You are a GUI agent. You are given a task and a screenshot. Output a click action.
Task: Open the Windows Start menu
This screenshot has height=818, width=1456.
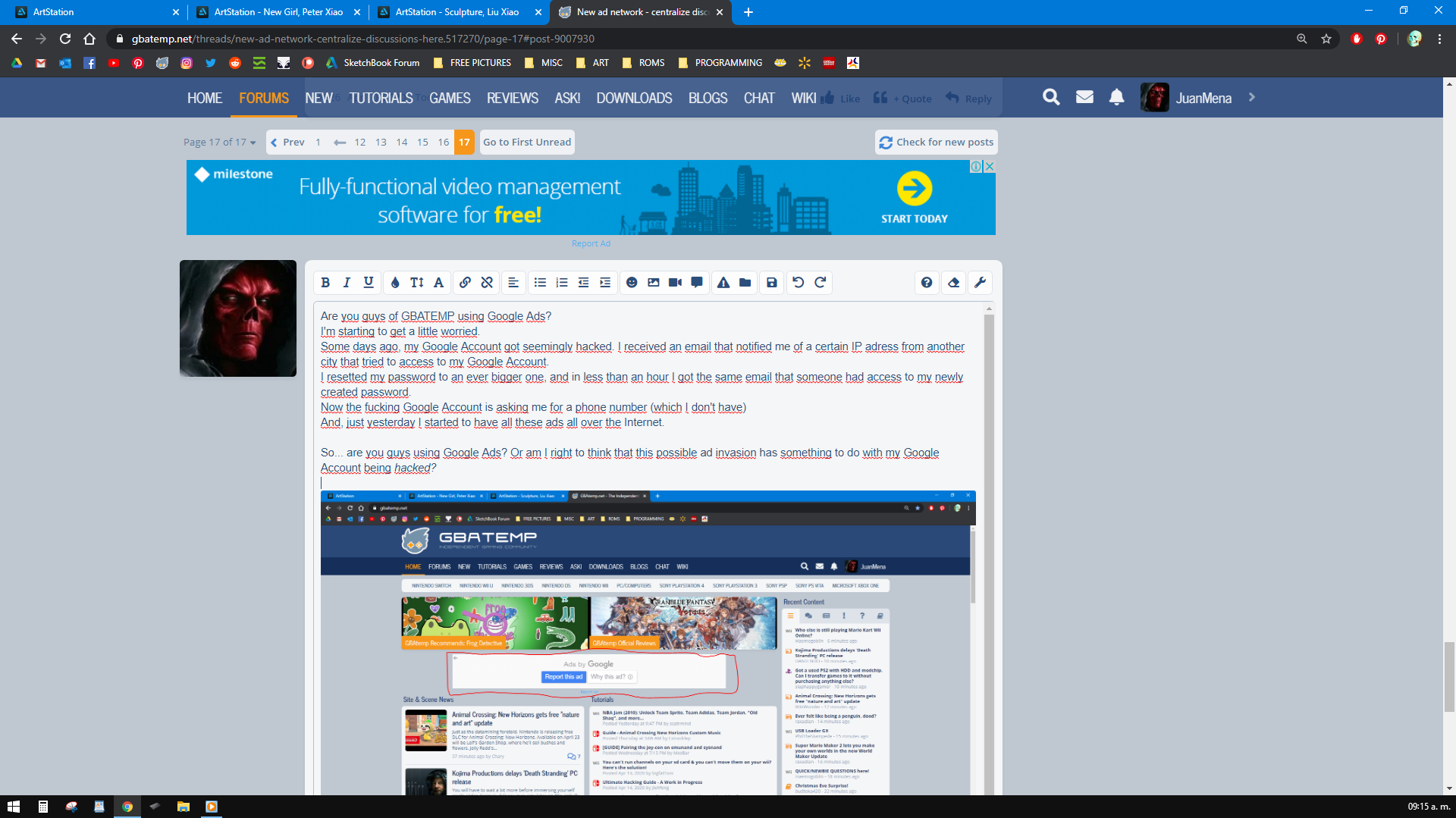click(x=14, y=807)
